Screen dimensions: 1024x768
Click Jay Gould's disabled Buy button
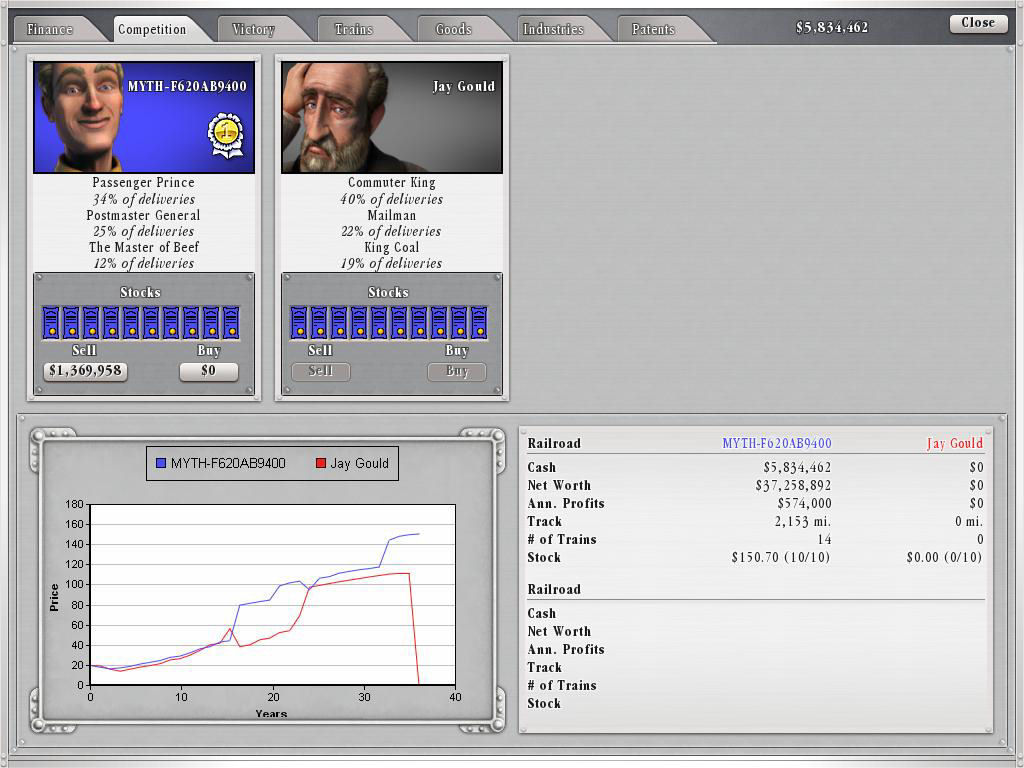tap(456, 372)
